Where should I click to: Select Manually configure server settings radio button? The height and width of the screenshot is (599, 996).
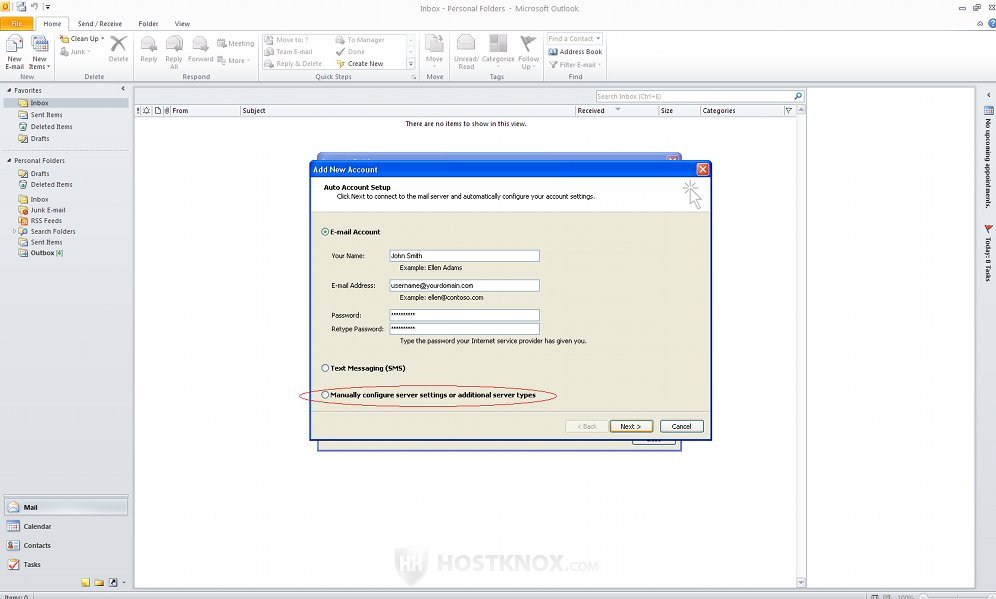[x=325, y=394]
